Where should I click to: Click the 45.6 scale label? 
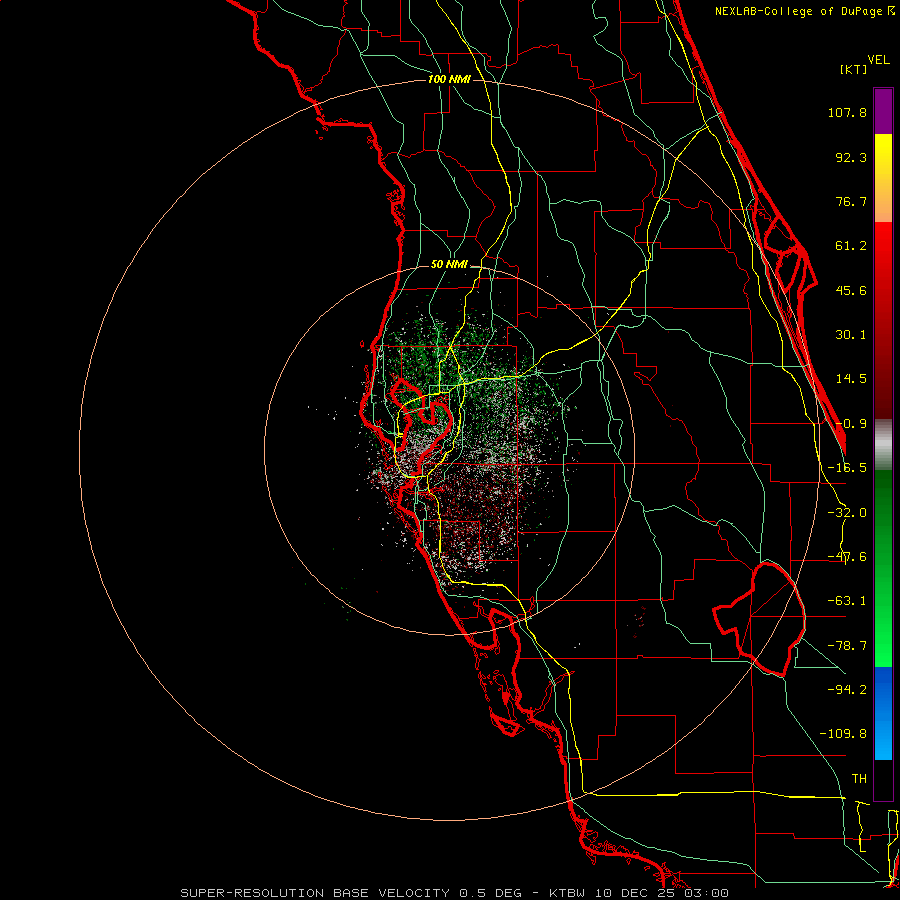(x=851, y=290)
